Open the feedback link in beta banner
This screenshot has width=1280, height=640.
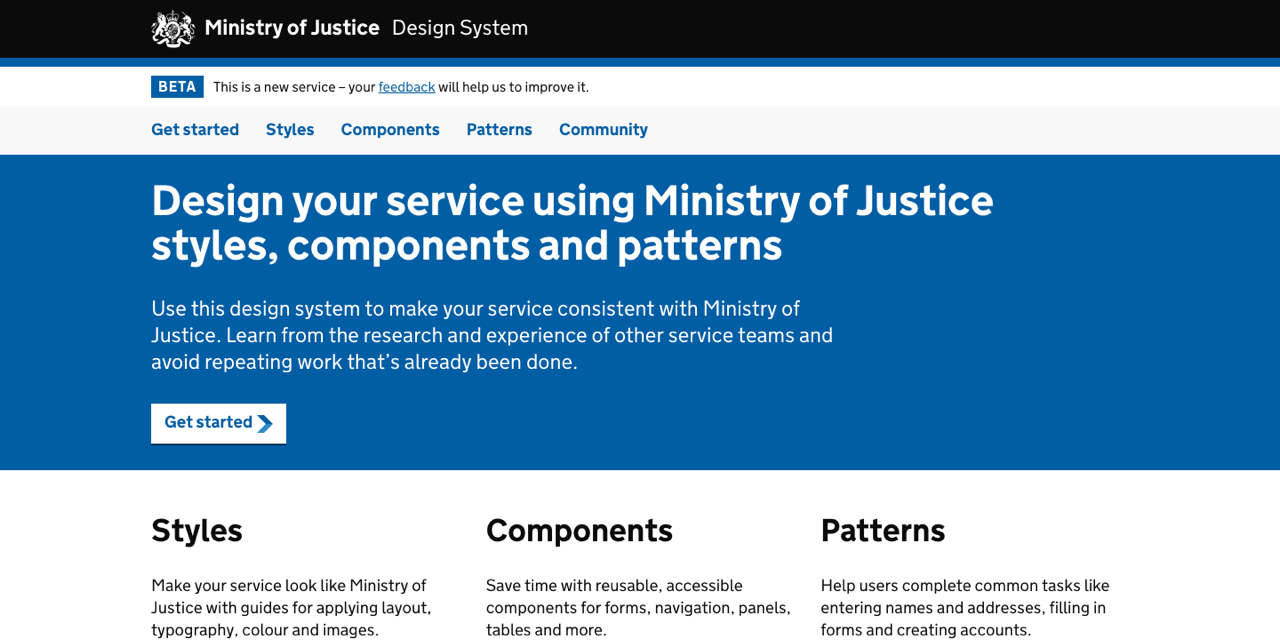(407, 87)
